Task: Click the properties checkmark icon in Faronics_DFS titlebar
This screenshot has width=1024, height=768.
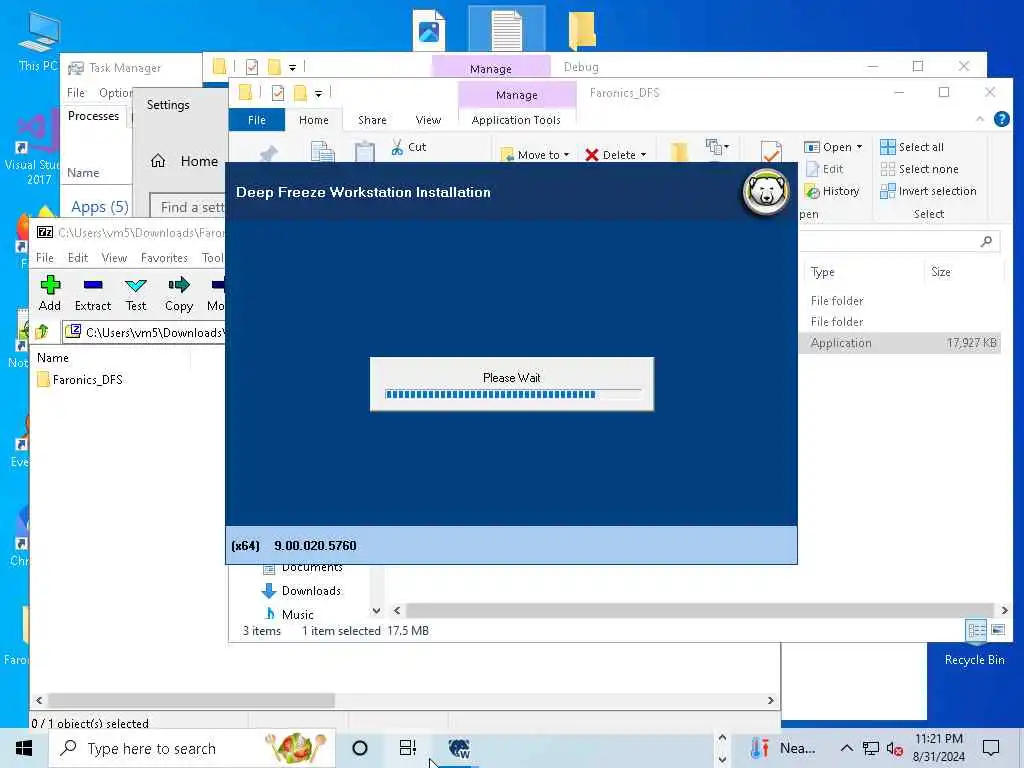Action: (278, 93)
